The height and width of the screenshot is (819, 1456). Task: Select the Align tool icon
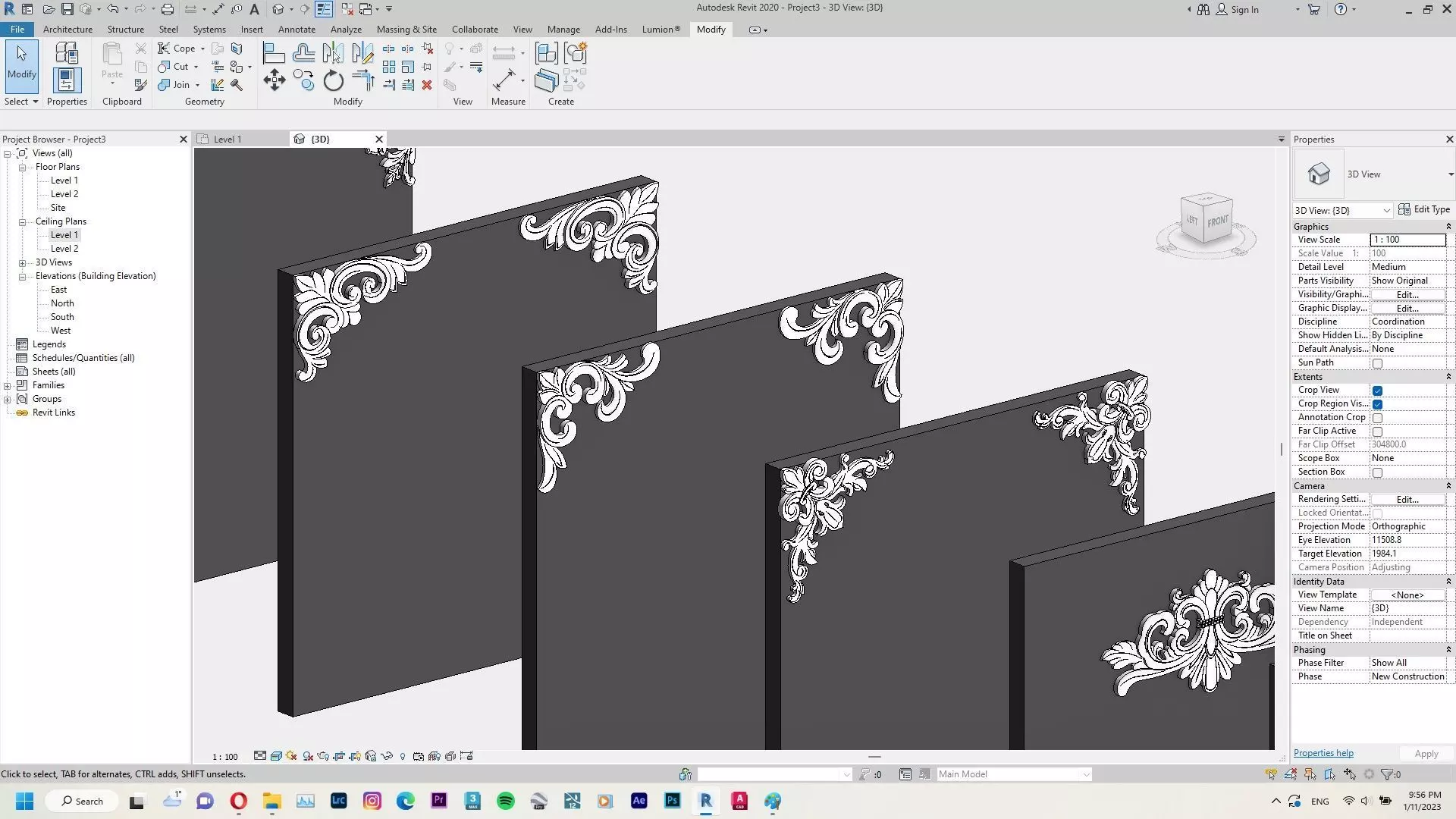(x=274, y=53)
